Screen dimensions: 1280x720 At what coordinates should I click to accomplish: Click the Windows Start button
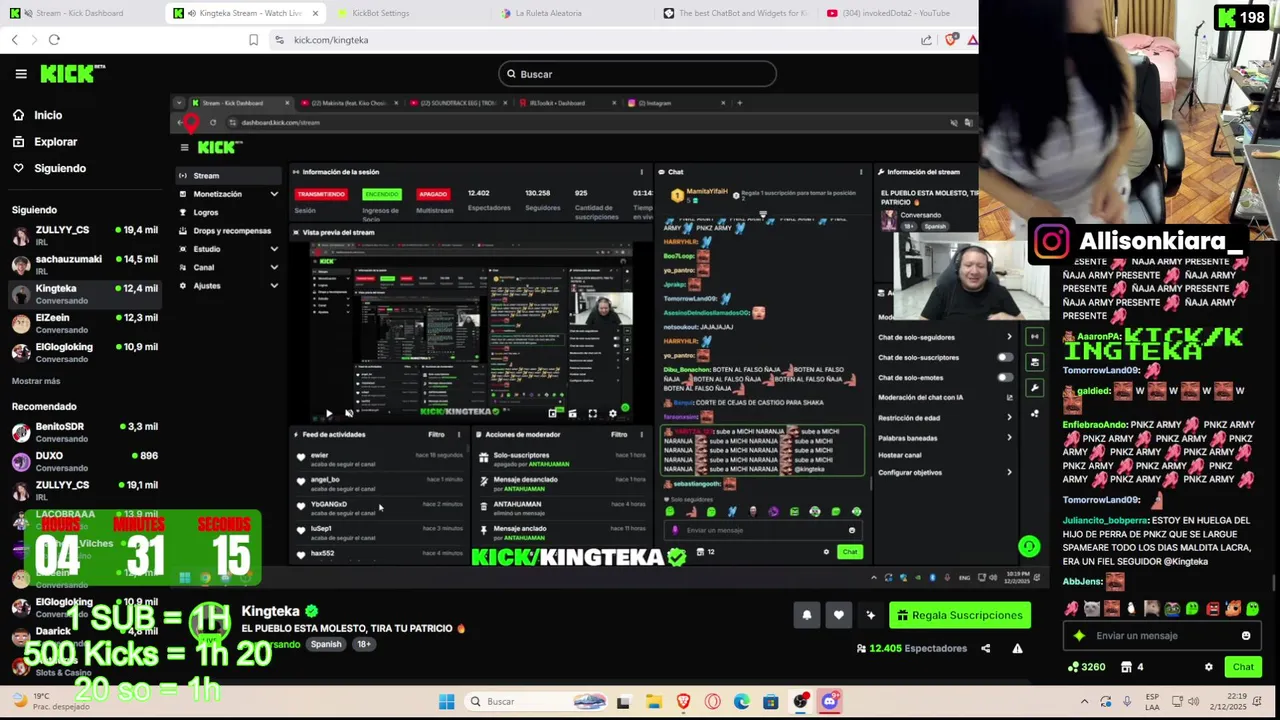[x=447, y=701]
